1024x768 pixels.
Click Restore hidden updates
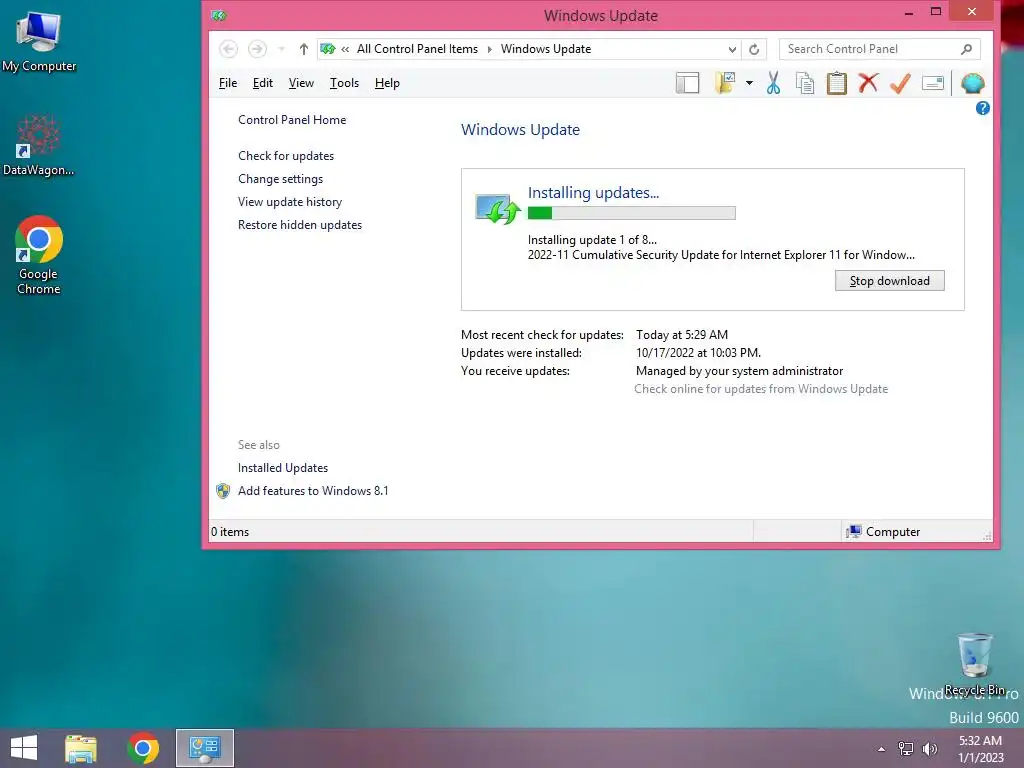[300, 225]
